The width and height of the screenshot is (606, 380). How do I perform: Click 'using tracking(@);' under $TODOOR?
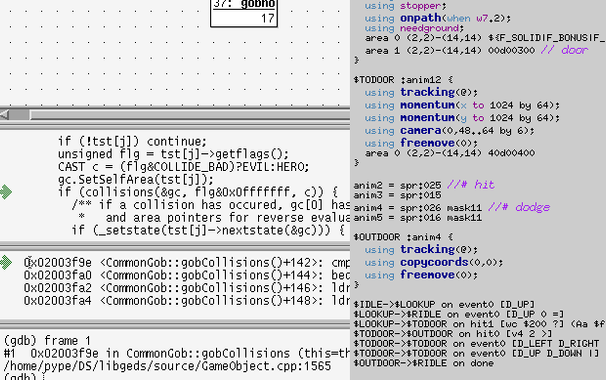point(421,93)
